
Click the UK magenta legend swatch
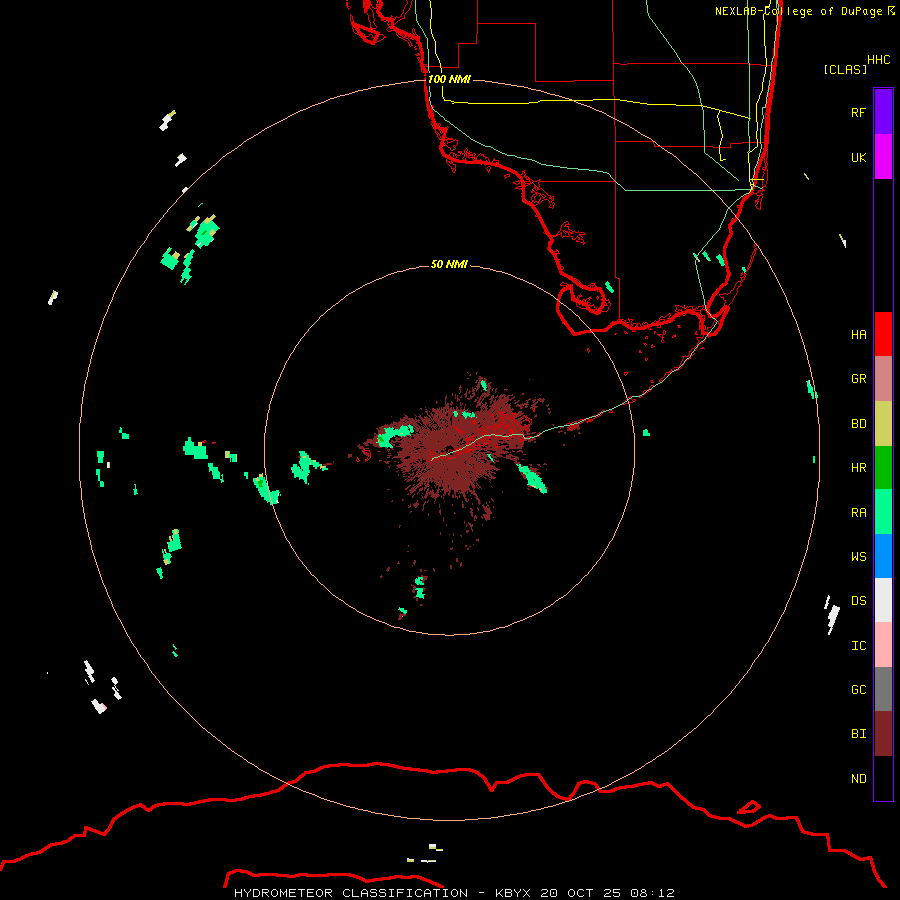point(883,157)
